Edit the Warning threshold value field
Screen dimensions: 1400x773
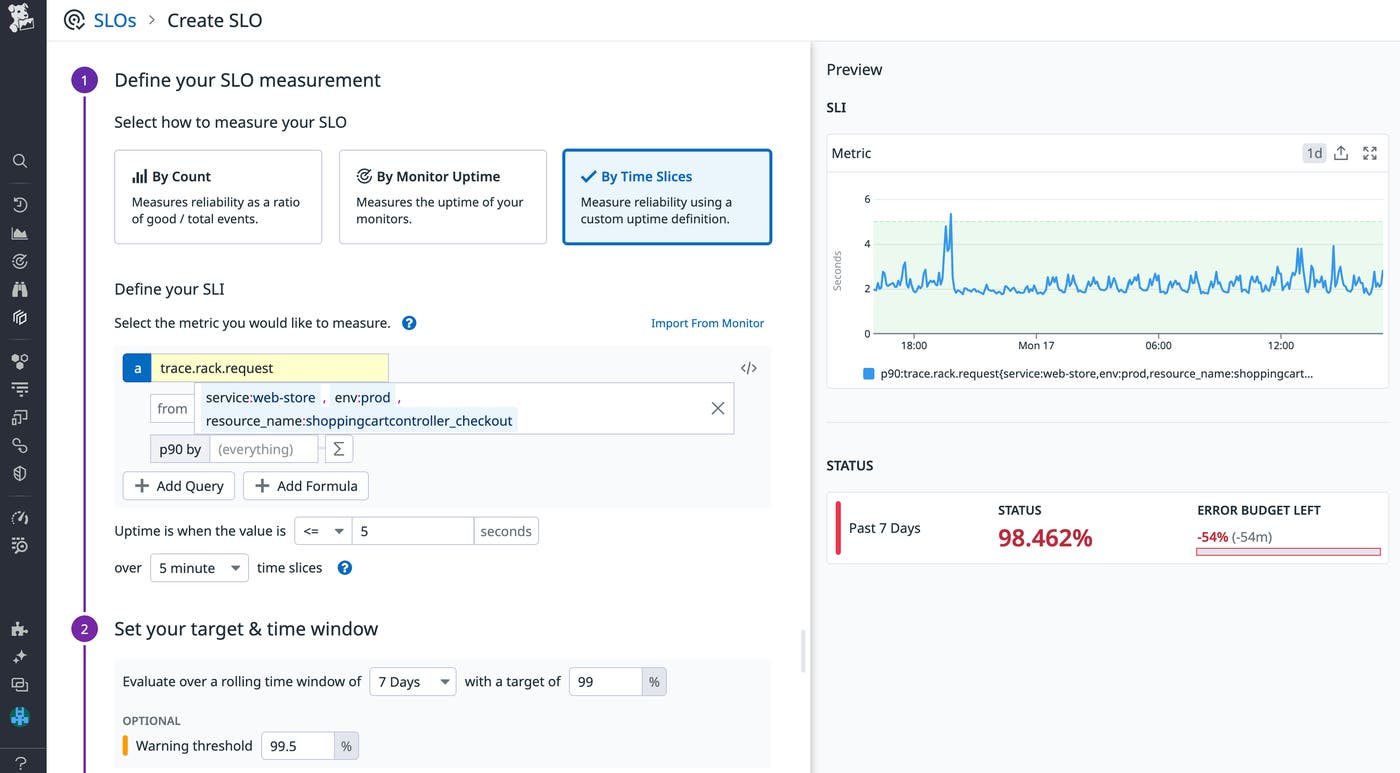coord(297,745)
